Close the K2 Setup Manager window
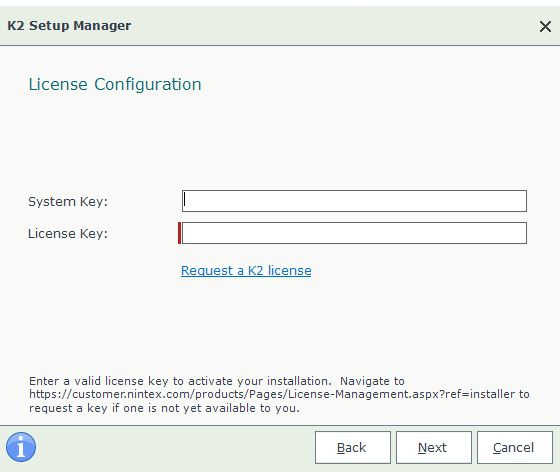Screen dimensions: 560x472 click(x=545, y=26)
